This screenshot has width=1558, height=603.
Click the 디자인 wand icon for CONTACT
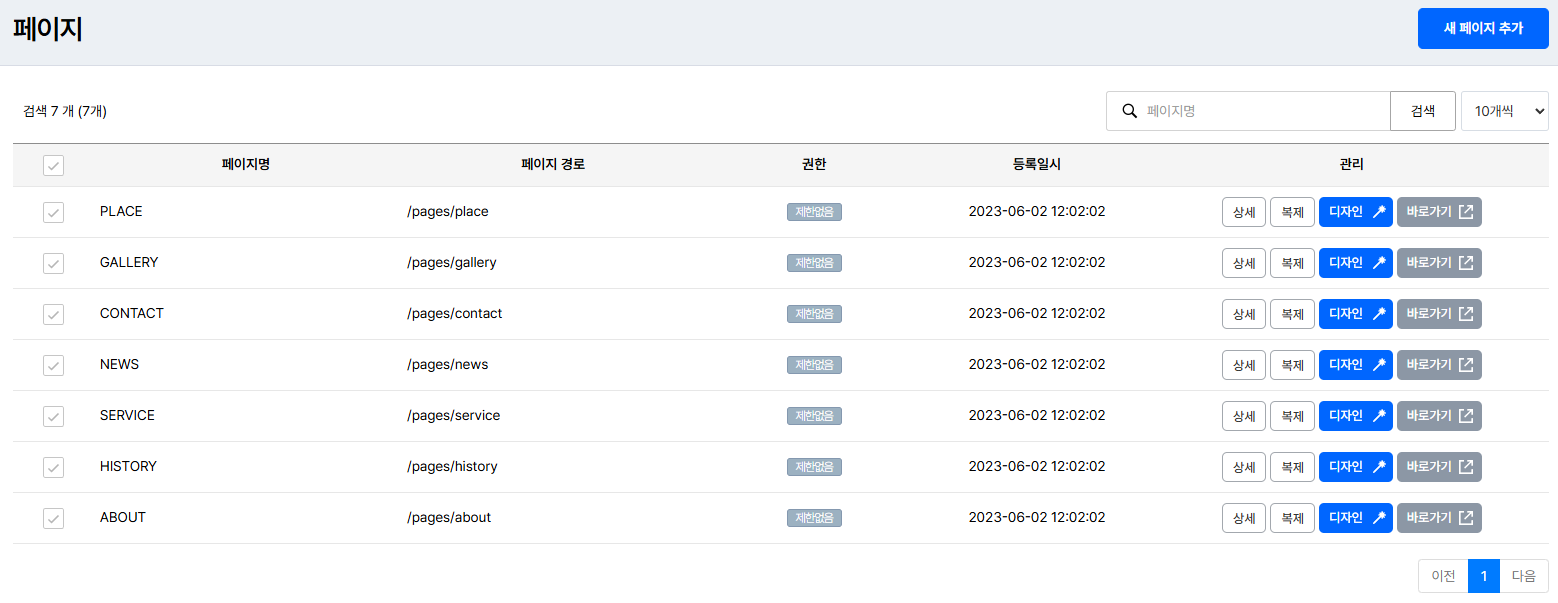pyautogui.click(x=1378, y=314)
